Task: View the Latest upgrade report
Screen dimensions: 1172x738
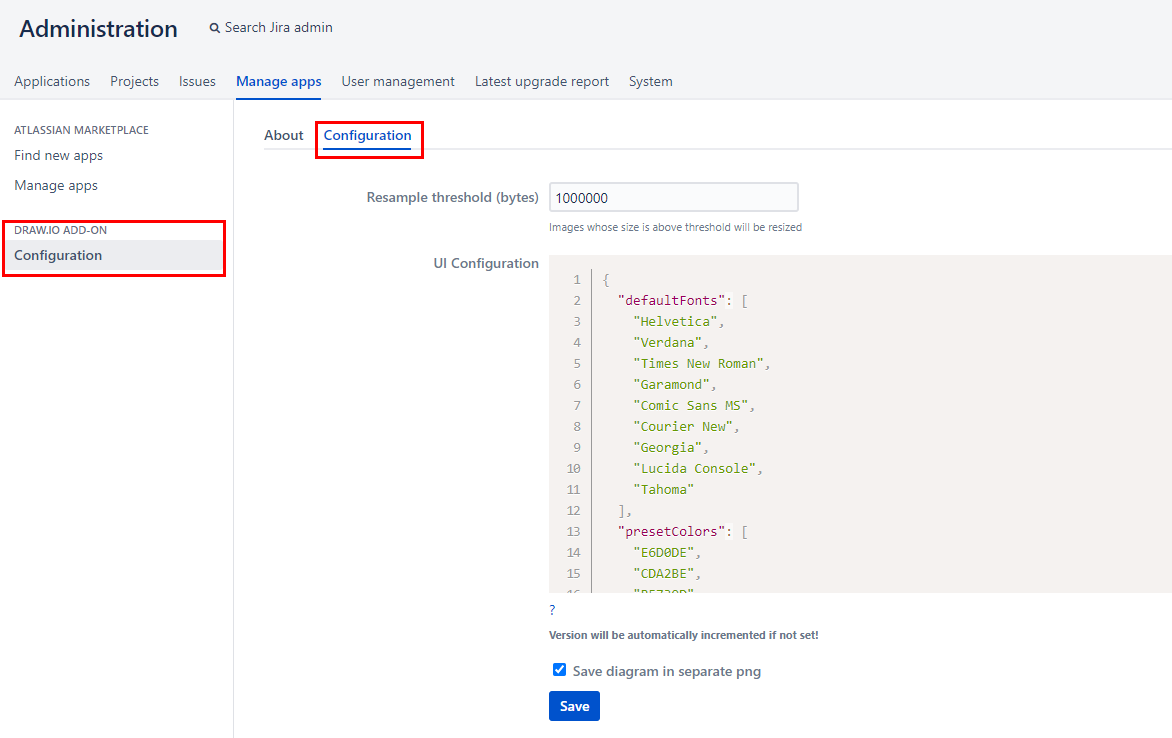Action: click(542, 81)
